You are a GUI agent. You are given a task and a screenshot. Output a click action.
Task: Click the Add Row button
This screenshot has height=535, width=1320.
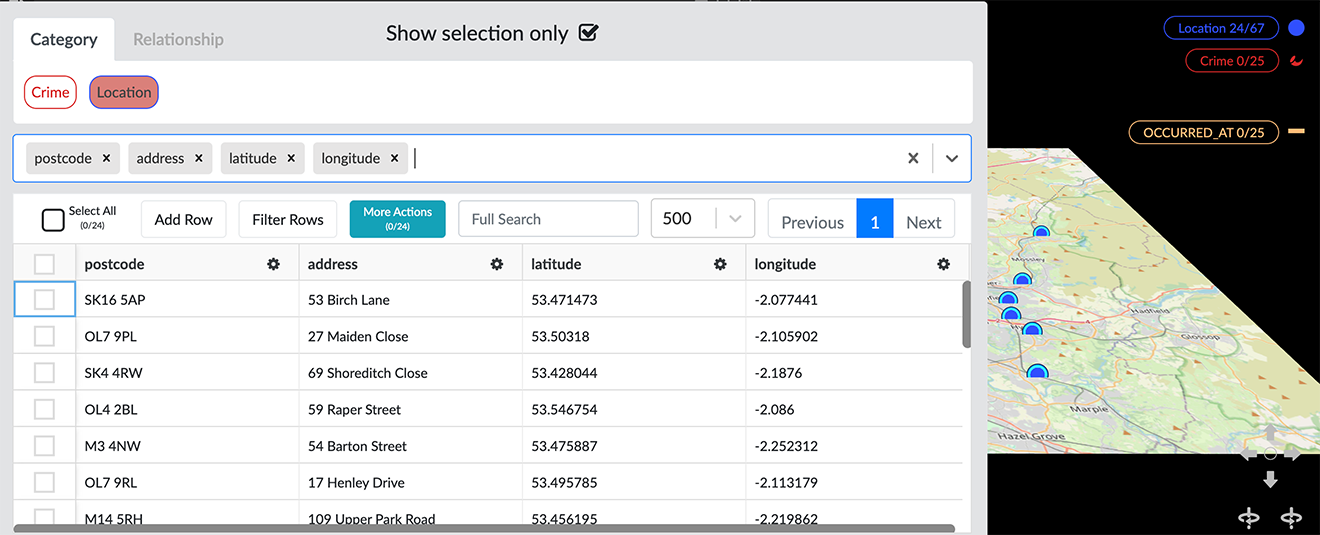click(x=184, y=219)
